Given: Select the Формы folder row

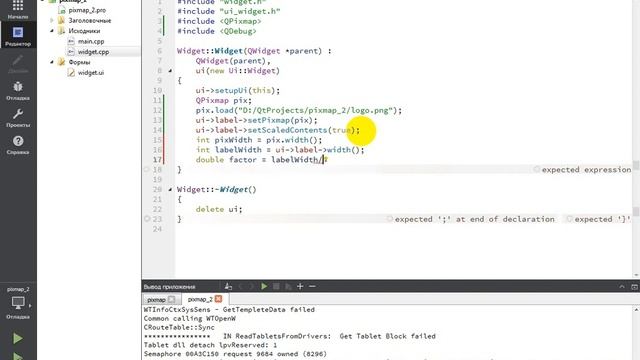Looking at the screenshot, I should click(79, 62).
